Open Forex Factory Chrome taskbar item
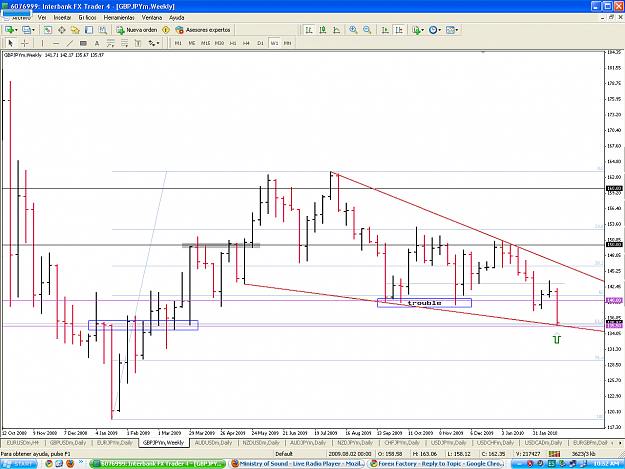Image resolution: width=625 pixels, height=469 pixels. coord(435,464)
